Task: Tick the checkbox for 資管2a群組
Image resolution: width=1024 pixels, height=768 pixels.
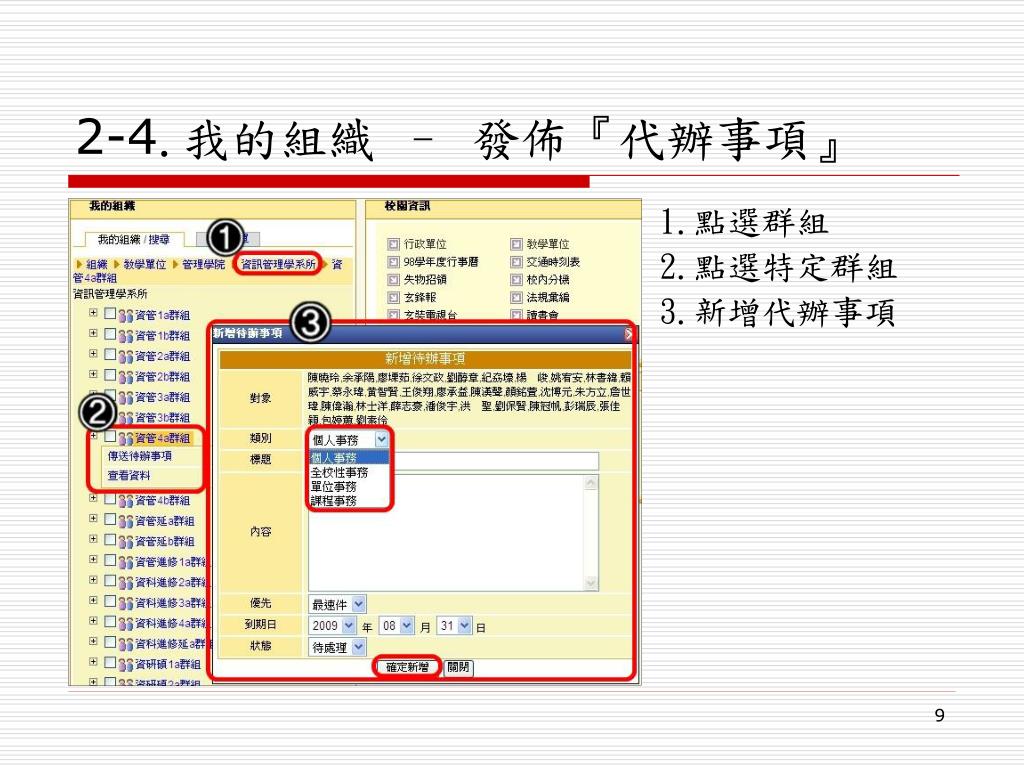Action: pyautogui.click(x=110, y=355)
